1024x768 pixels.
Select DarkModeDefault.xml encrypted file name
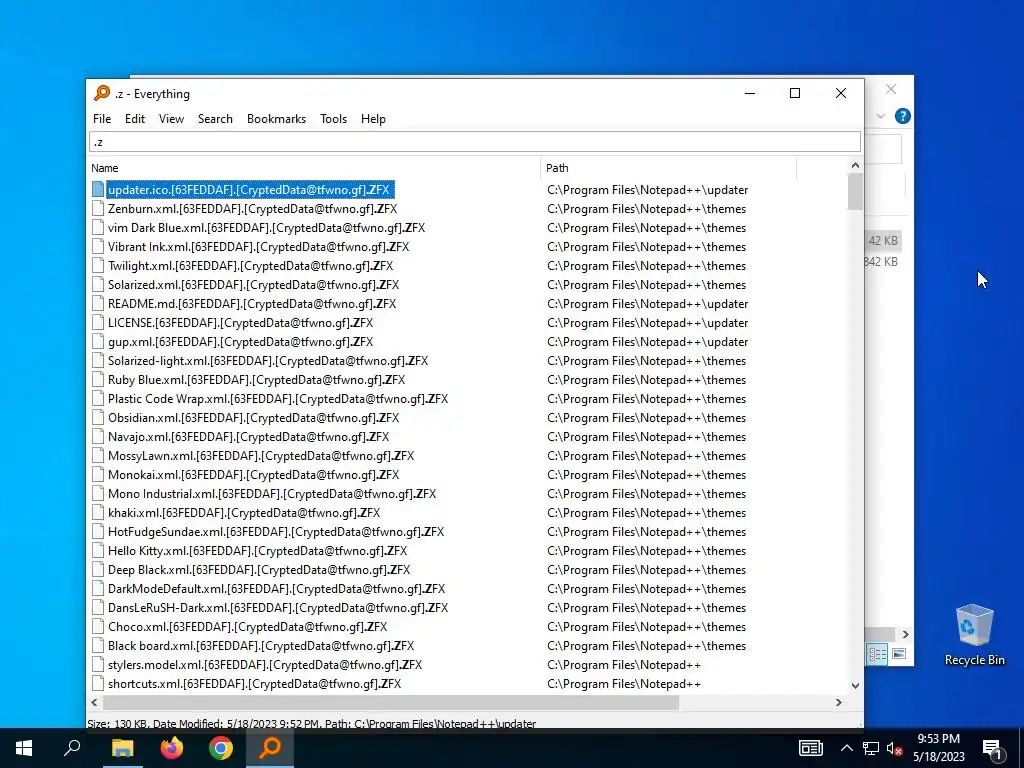point(276,588)
